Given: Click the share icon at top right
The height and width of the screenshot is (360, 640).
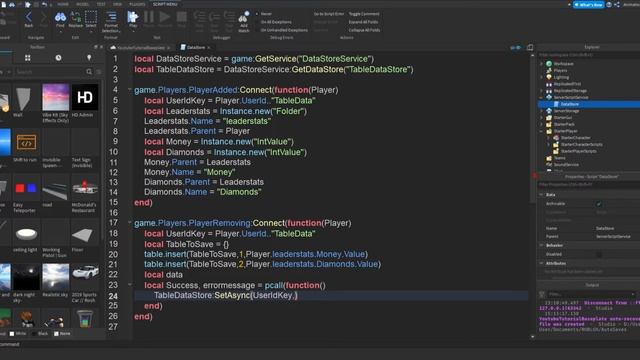Looking at the screenshot, I should pyautogui.click(x=617, y=4).
